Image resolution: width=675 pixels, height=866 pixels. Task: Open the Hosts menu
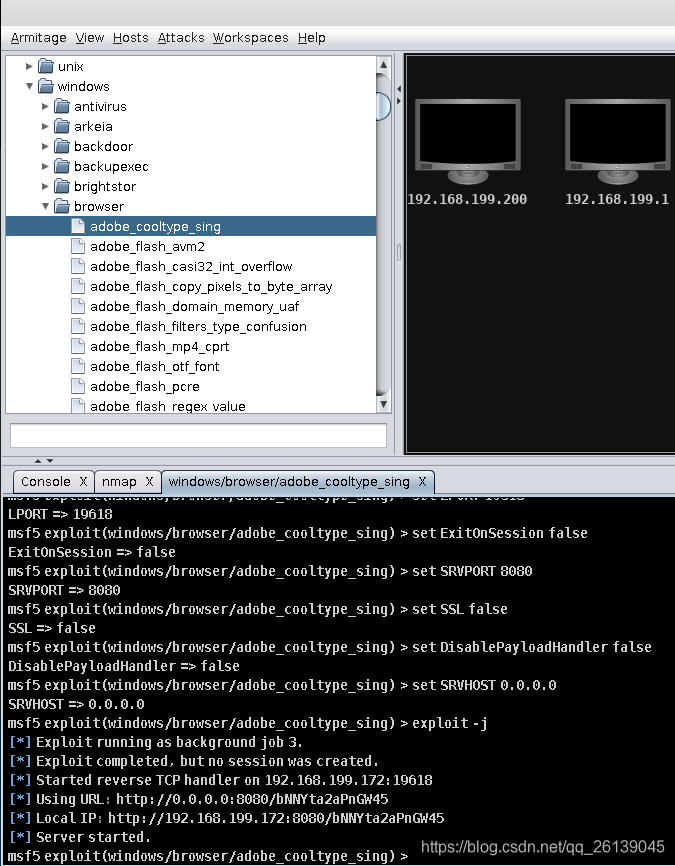pos(130,38)
